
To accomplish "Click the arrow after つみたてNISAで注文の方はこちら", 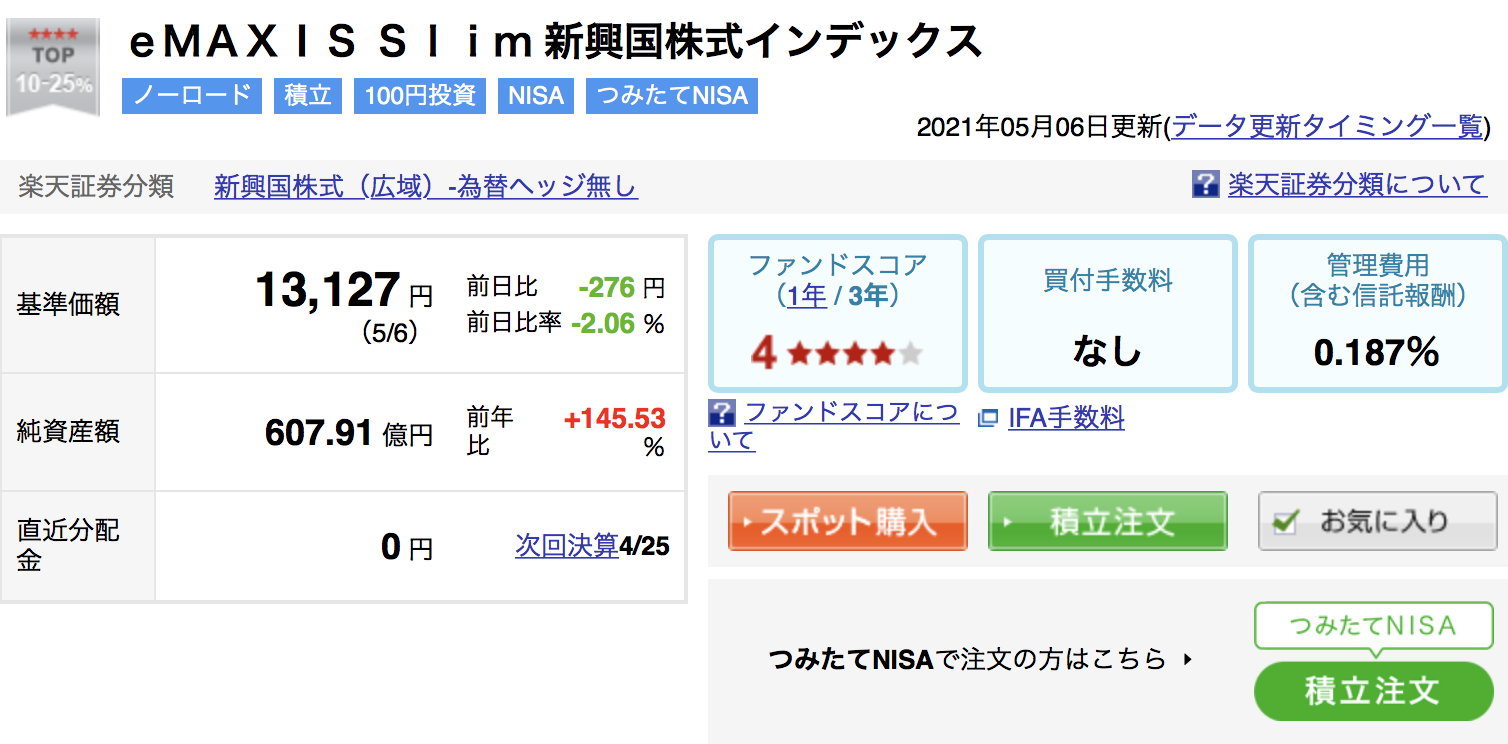I will pos(1187,660).
